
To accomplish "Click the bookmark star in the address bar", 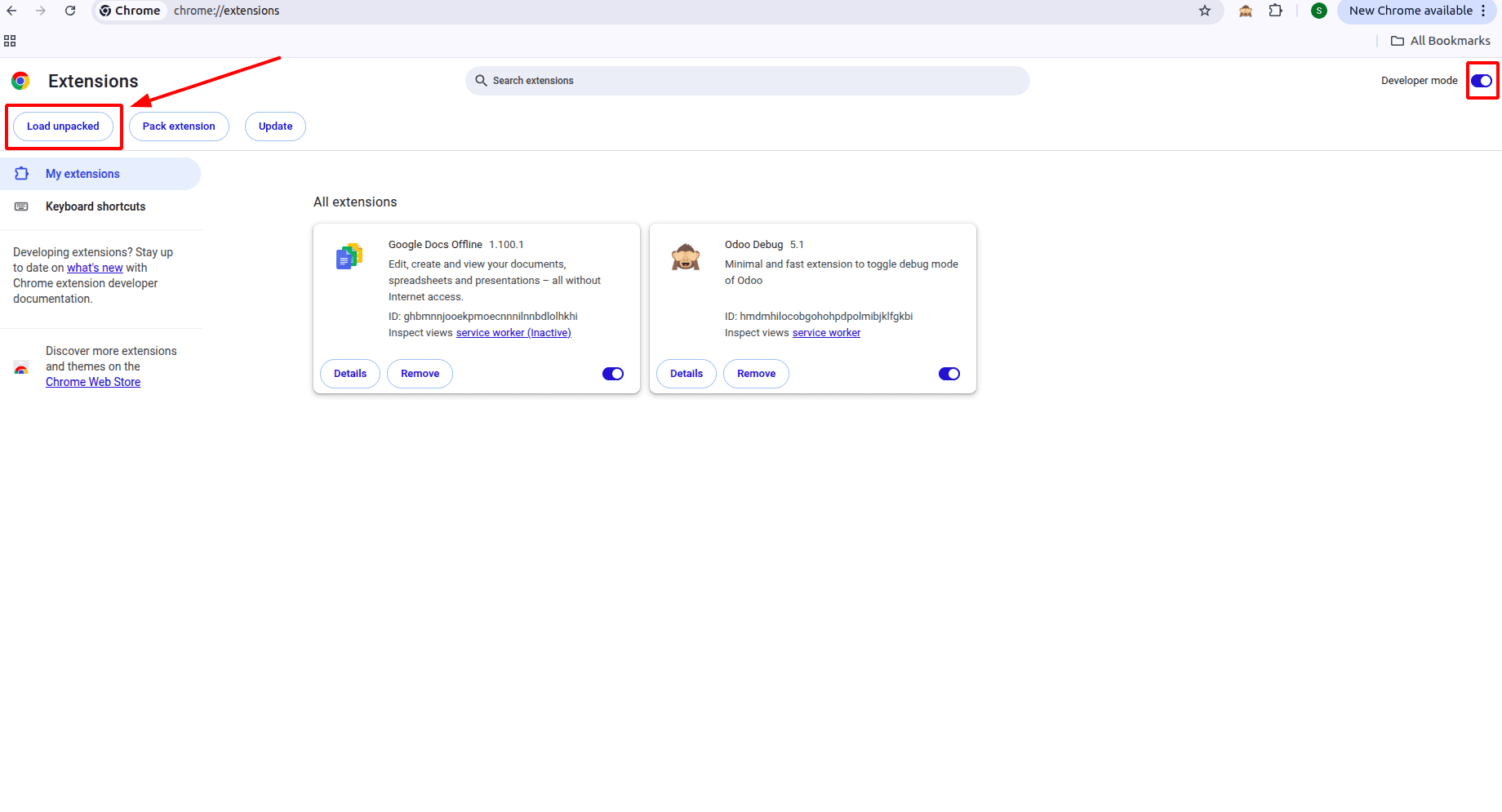I will click(x=1205, y=11).
